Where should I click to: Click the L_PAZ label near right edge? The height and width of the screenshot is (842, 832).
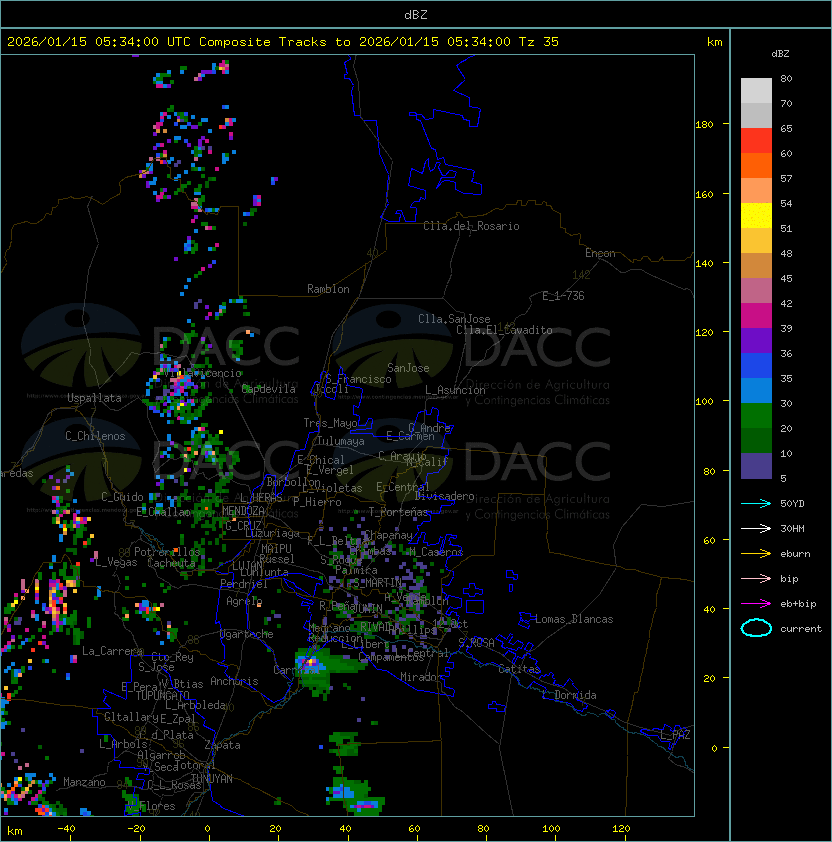tap(675, 735)
